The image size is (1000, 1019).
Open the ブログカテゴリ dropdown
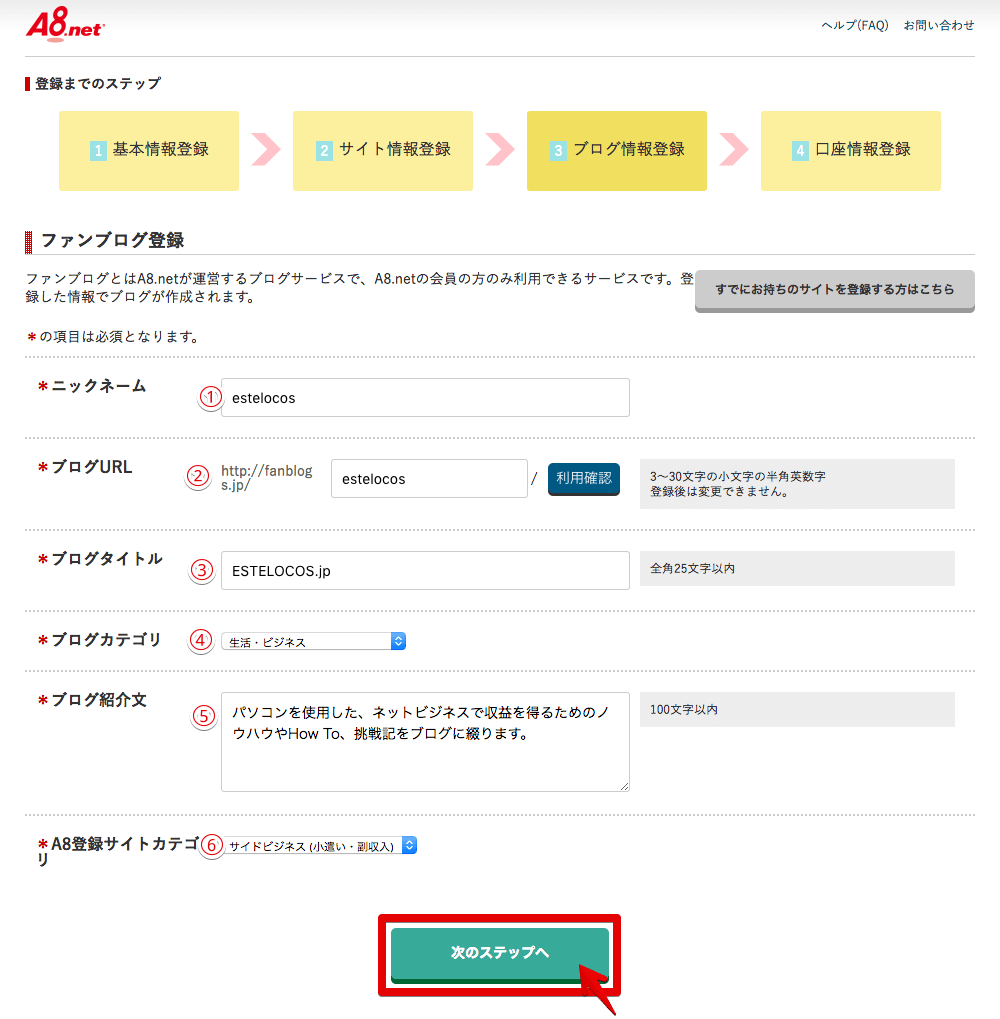tap(313, 641)
